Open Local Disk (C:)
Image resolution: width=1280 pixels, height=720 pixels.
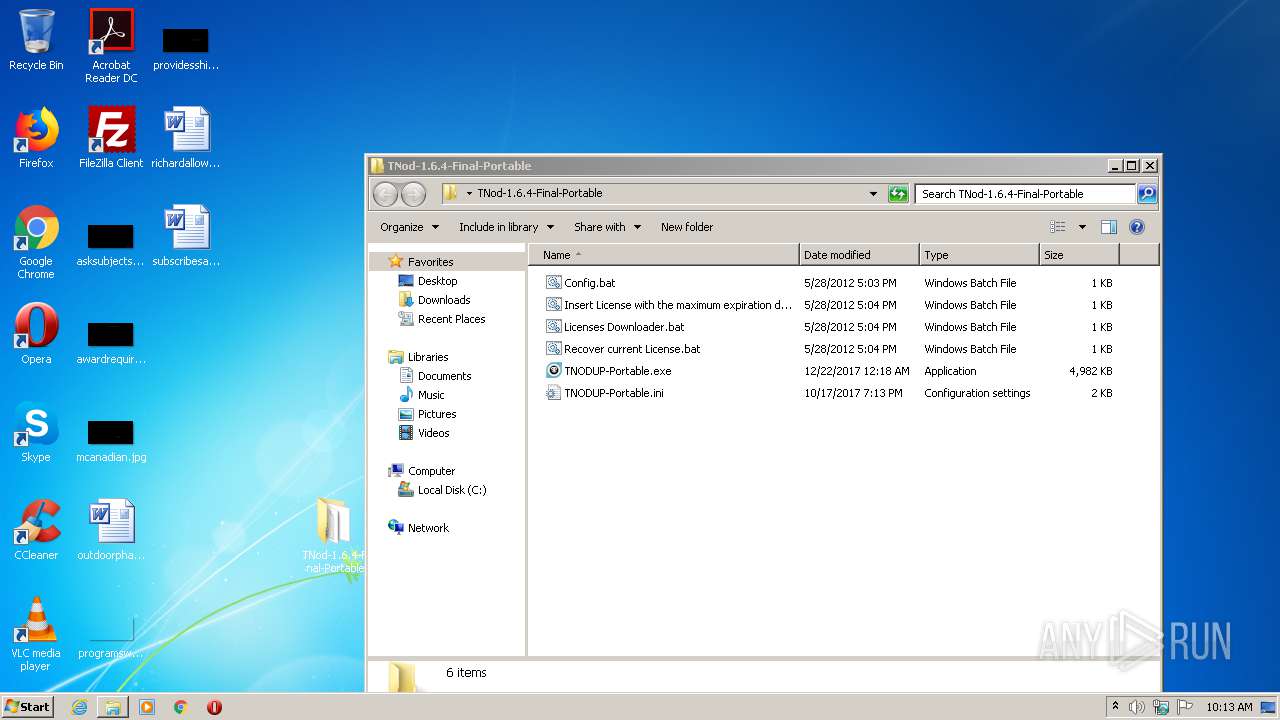(452, 490)
